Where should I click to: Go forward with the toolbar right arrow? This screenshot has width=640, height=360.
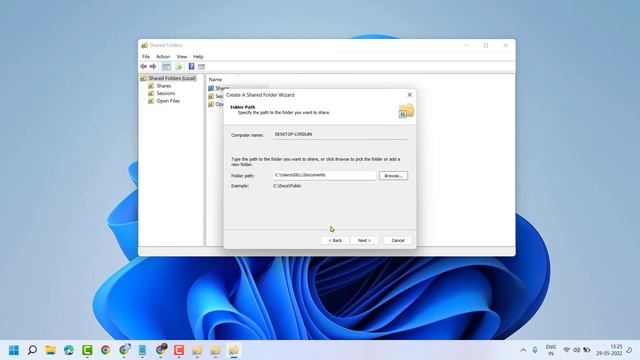[153, 66]
